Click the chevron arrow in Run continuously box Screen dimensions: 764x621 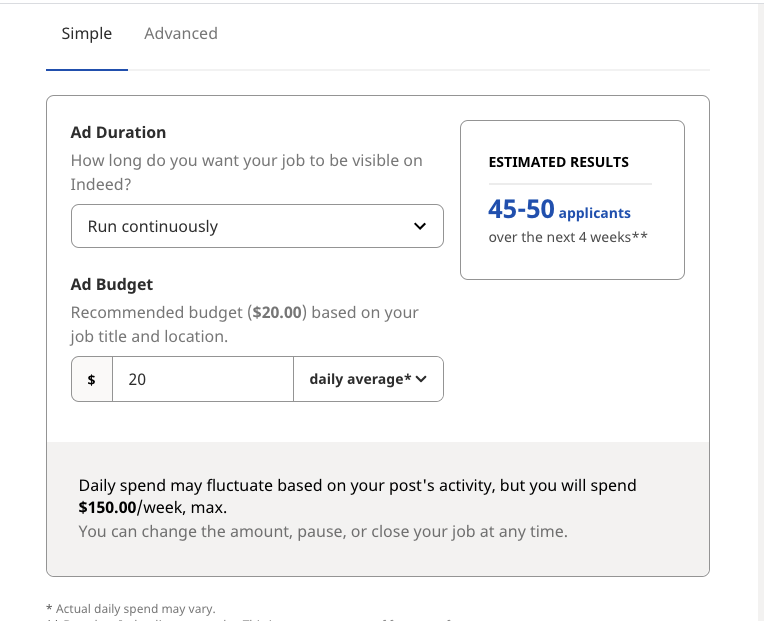(x=420, y=226)
